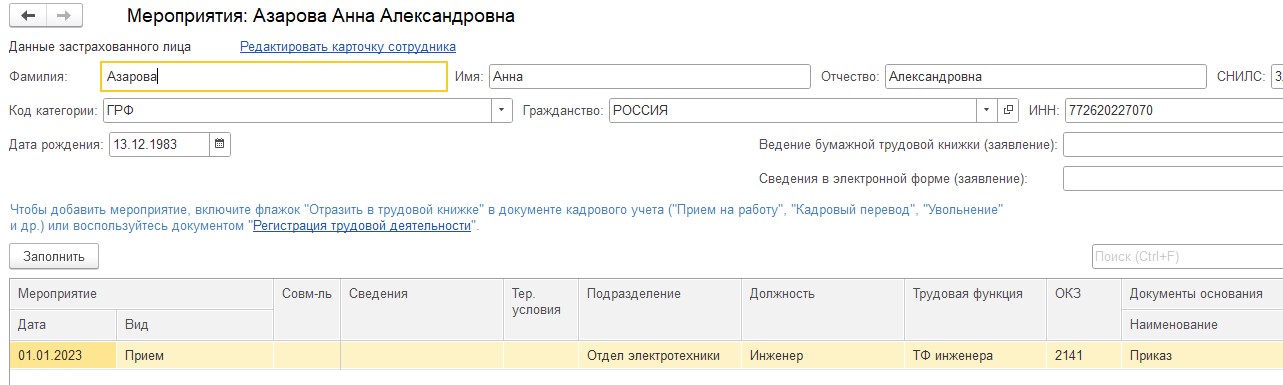
Task: Click the electronic form statement field
Action: point(1173,179)
